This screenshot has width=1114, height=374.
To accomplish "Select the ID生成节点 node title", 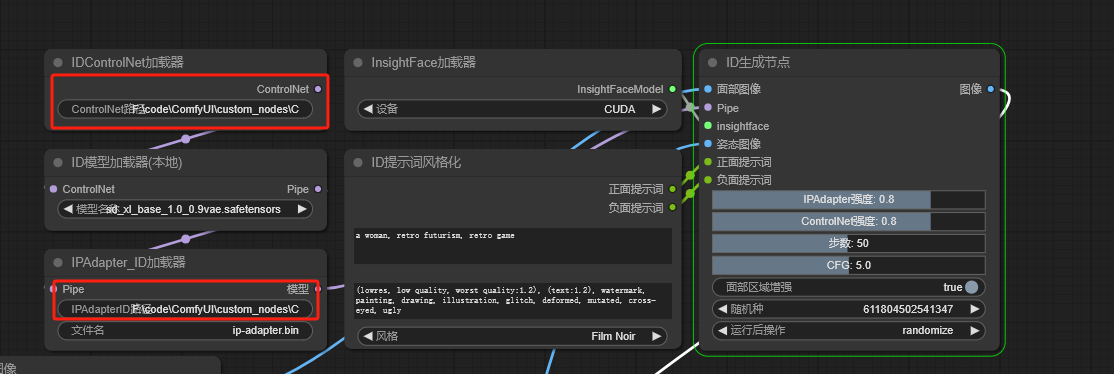I will click(758, 63).
